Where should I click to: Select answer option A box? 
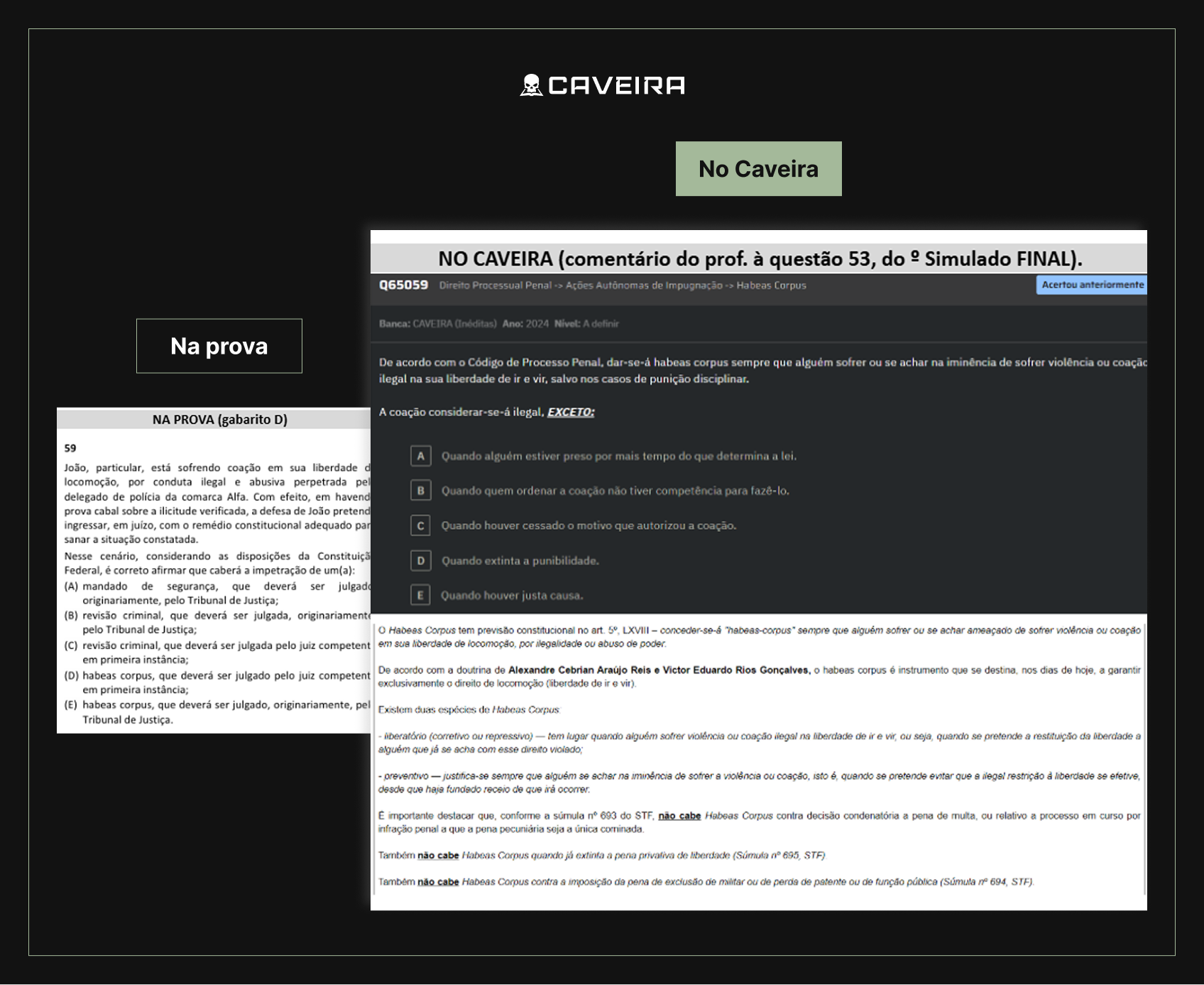click(x=421, y=456)
